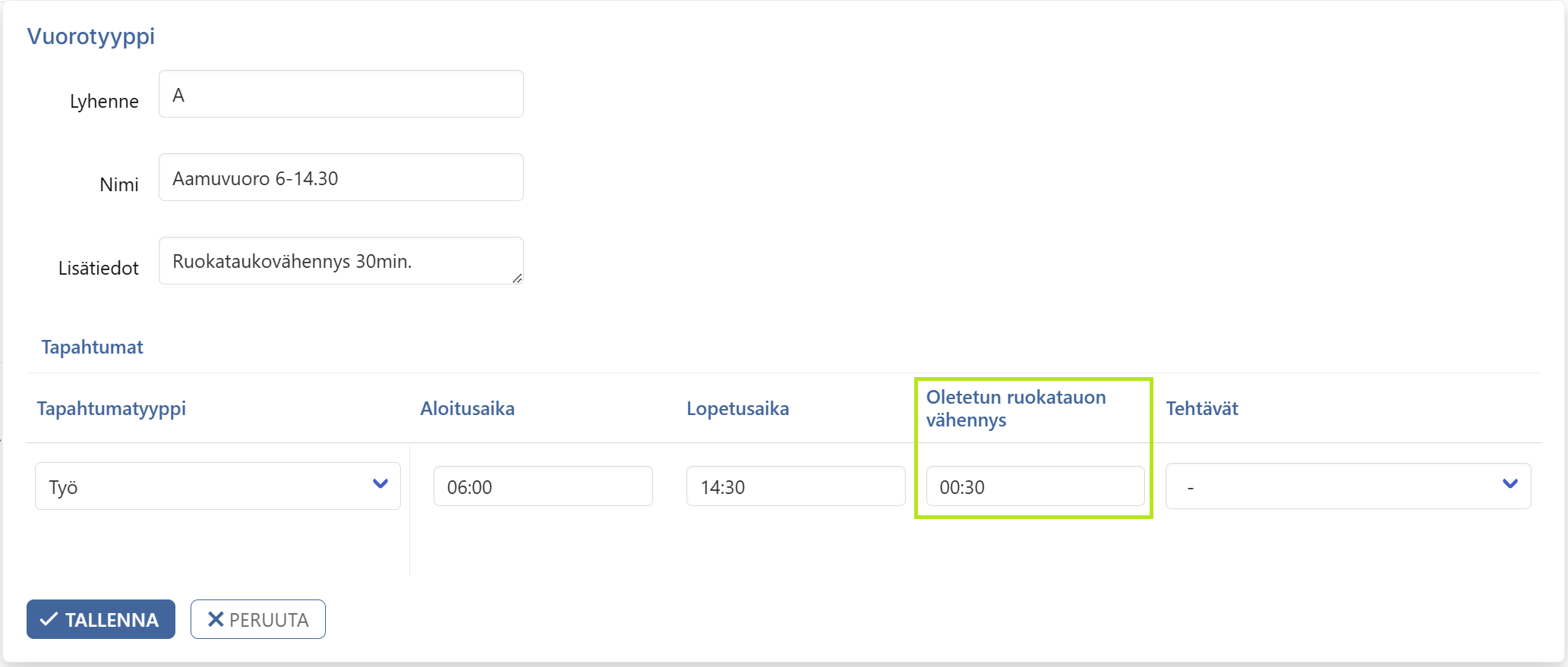Click the Lyhenne label
The height and width of the screenshot is (667, 1568).
pyautogui.click(x=104, y=101)
